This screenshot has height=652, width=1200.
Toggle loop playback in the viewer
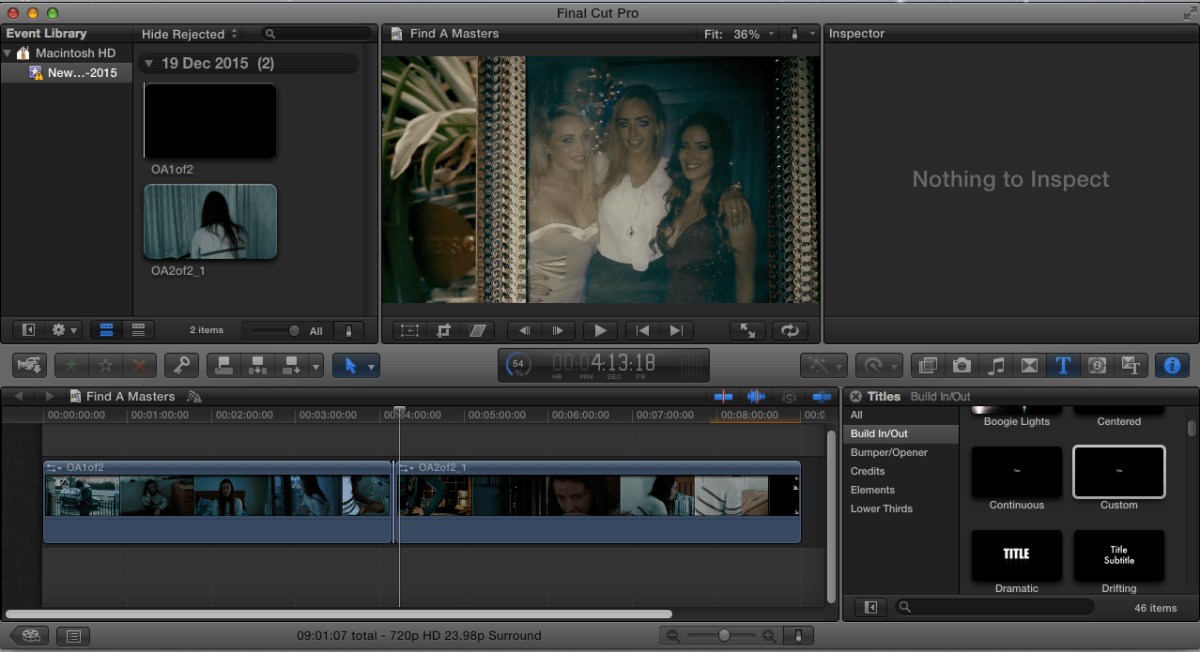pos(789,331)
